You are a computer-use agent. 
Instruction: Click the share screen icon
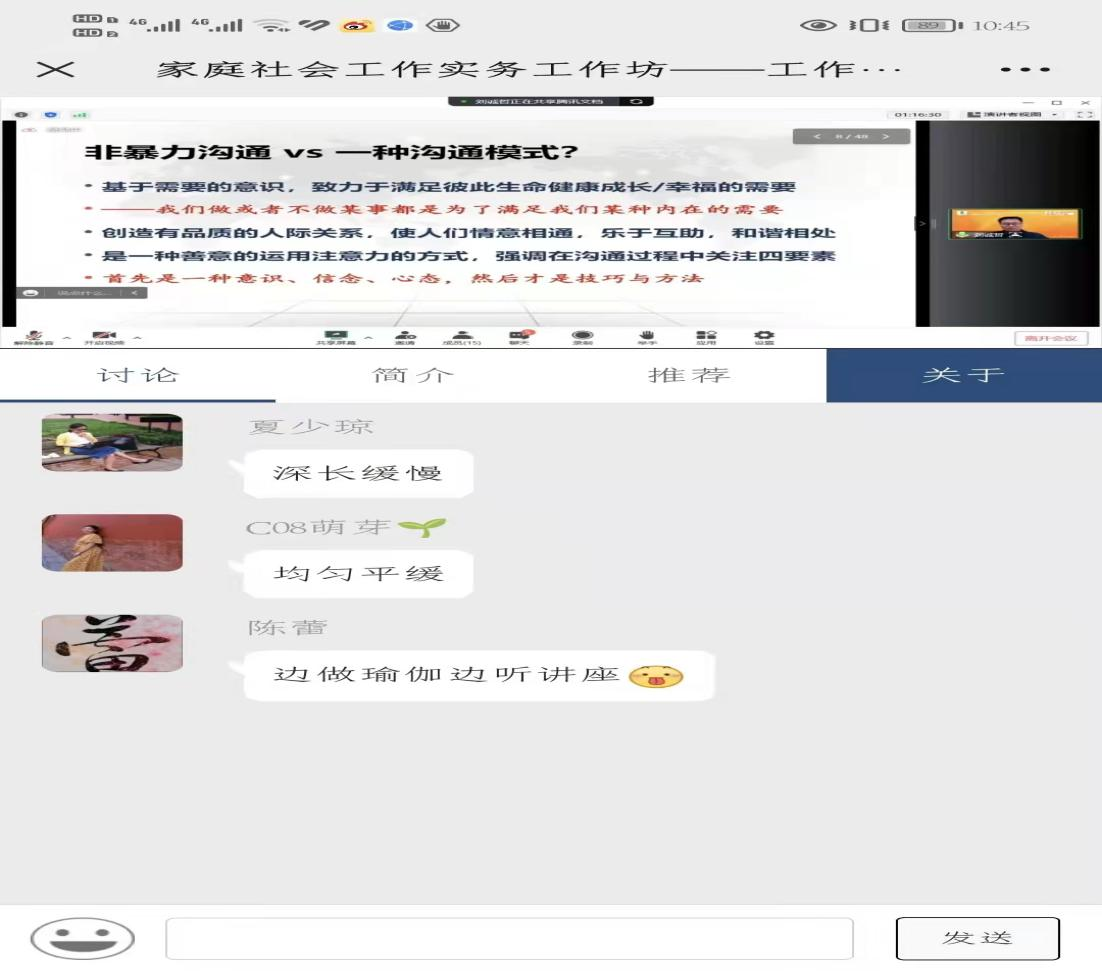click(x=338, y=337)
